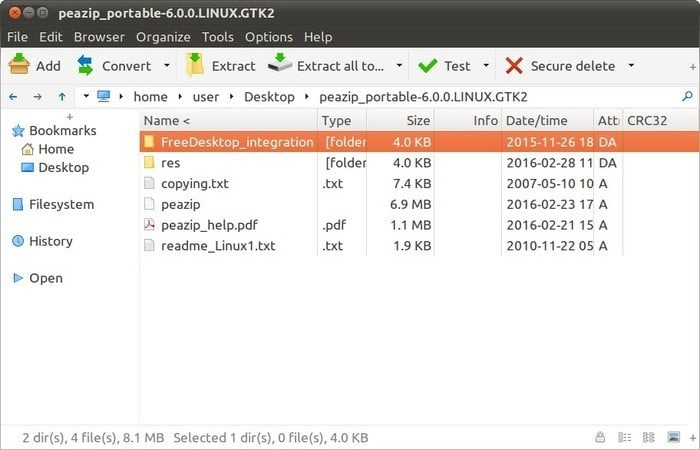
Task: Expand breadcrumb arrow before peazip_portable-6.0.0.LINUX.GTK2
Action: [x=307, y=96]
